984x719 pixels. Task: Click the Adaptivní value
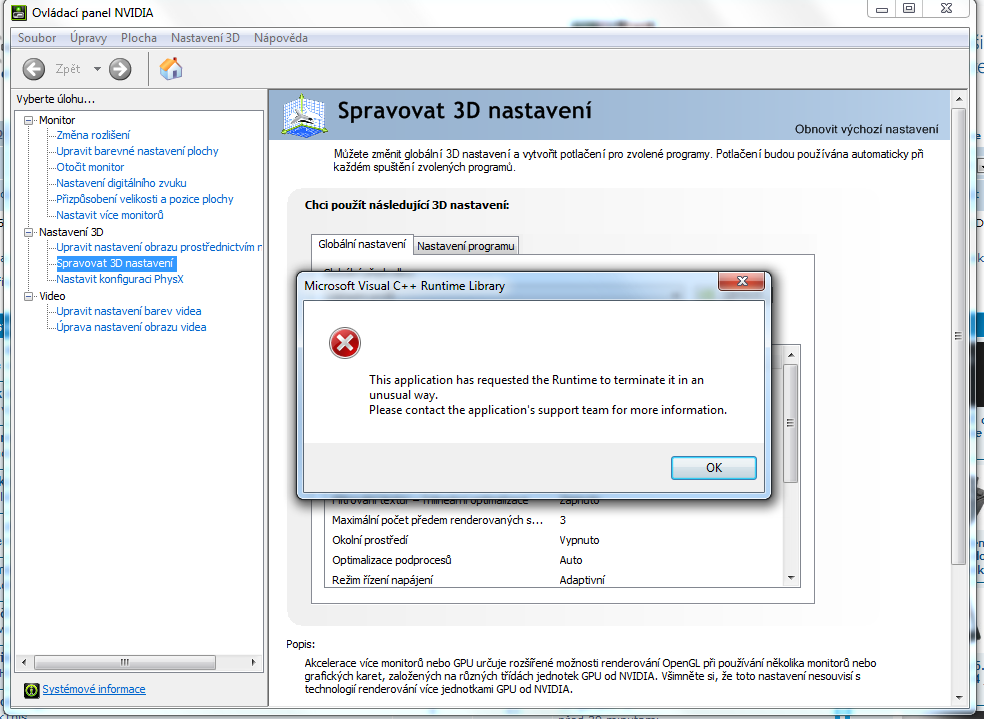(582, 580)
